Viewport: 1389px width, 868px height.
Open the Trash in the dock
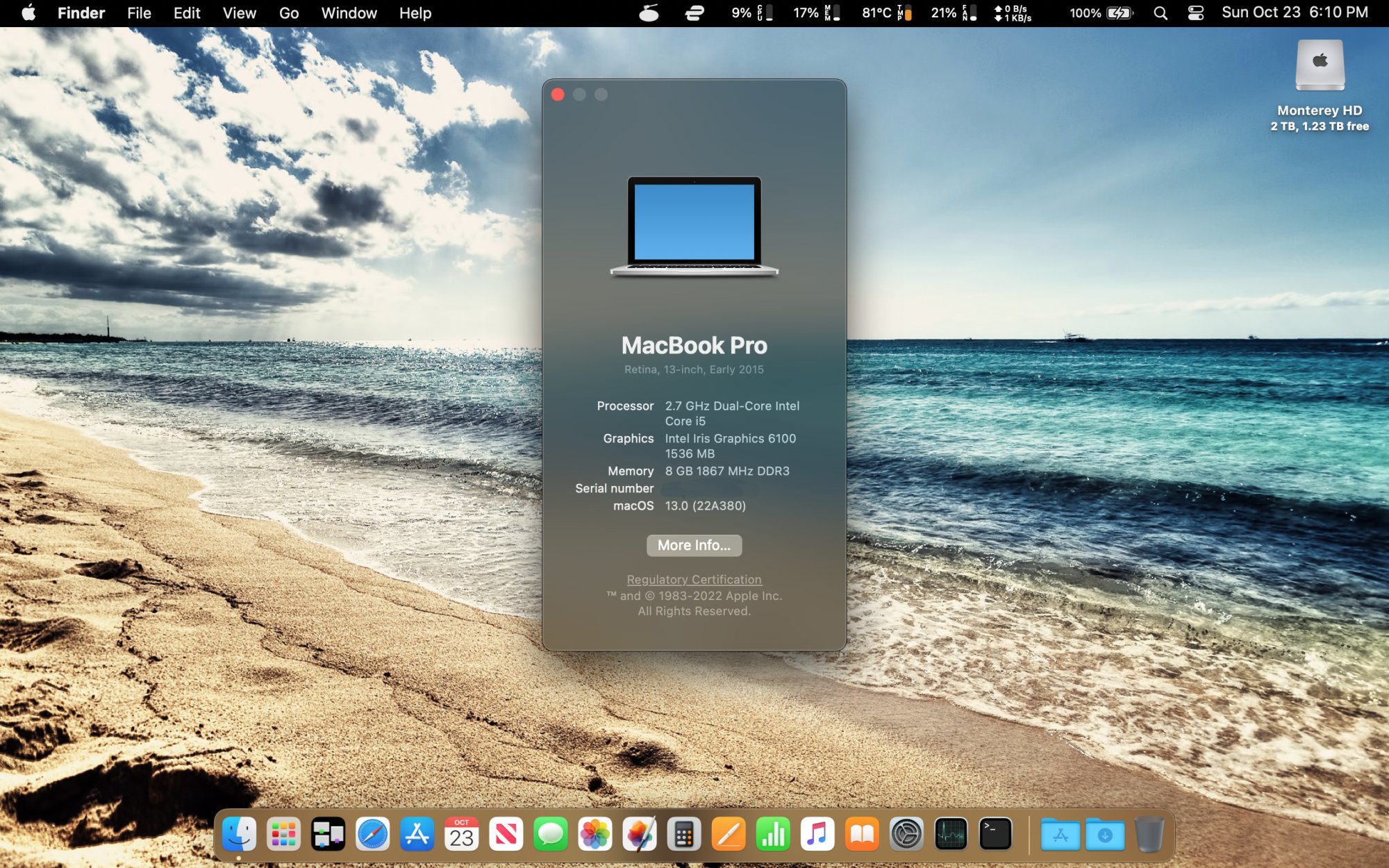pos(1149,834)
